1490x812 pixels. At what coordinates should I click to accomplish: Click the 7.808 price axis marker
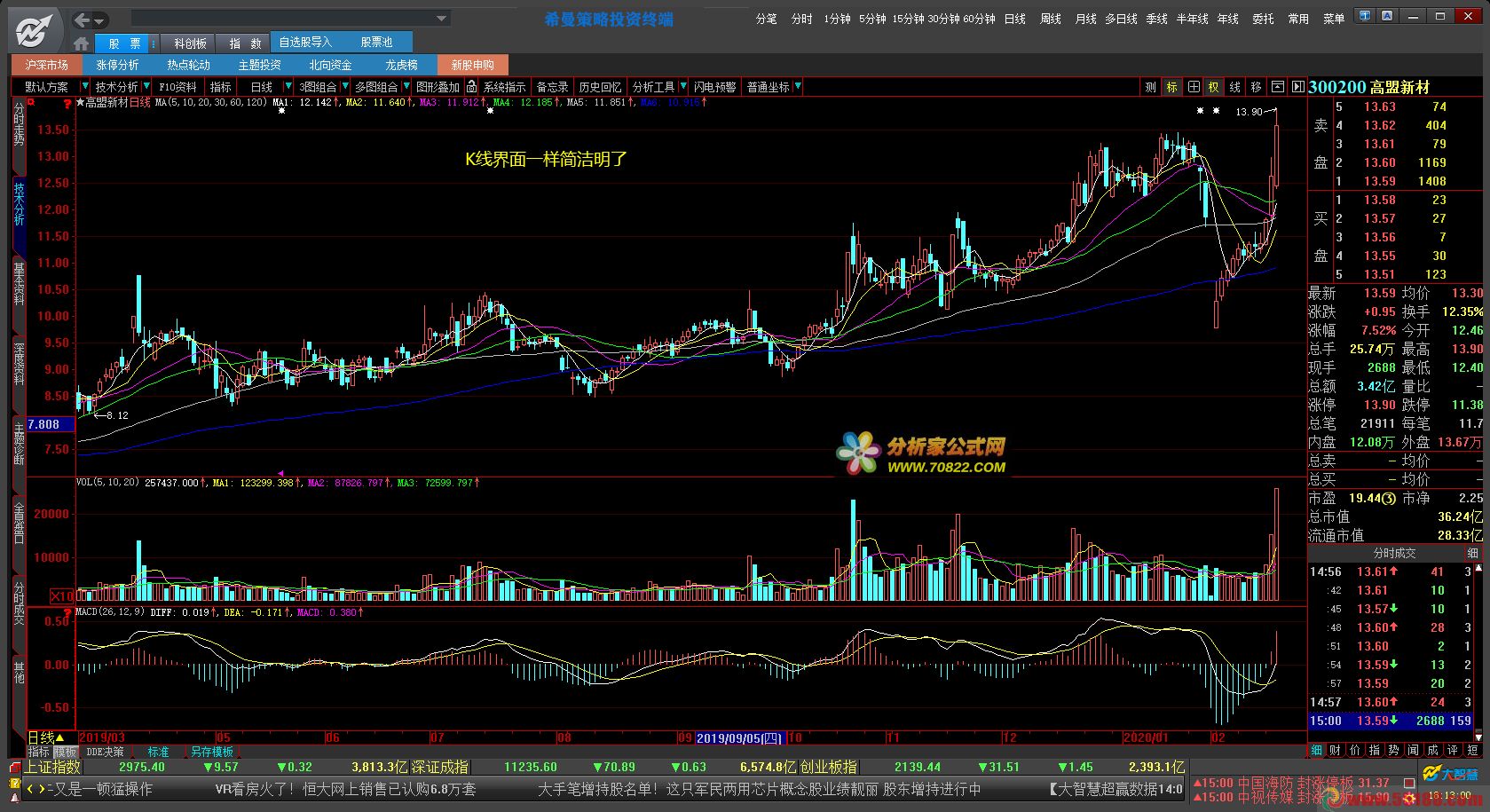(x=51, y=424)
